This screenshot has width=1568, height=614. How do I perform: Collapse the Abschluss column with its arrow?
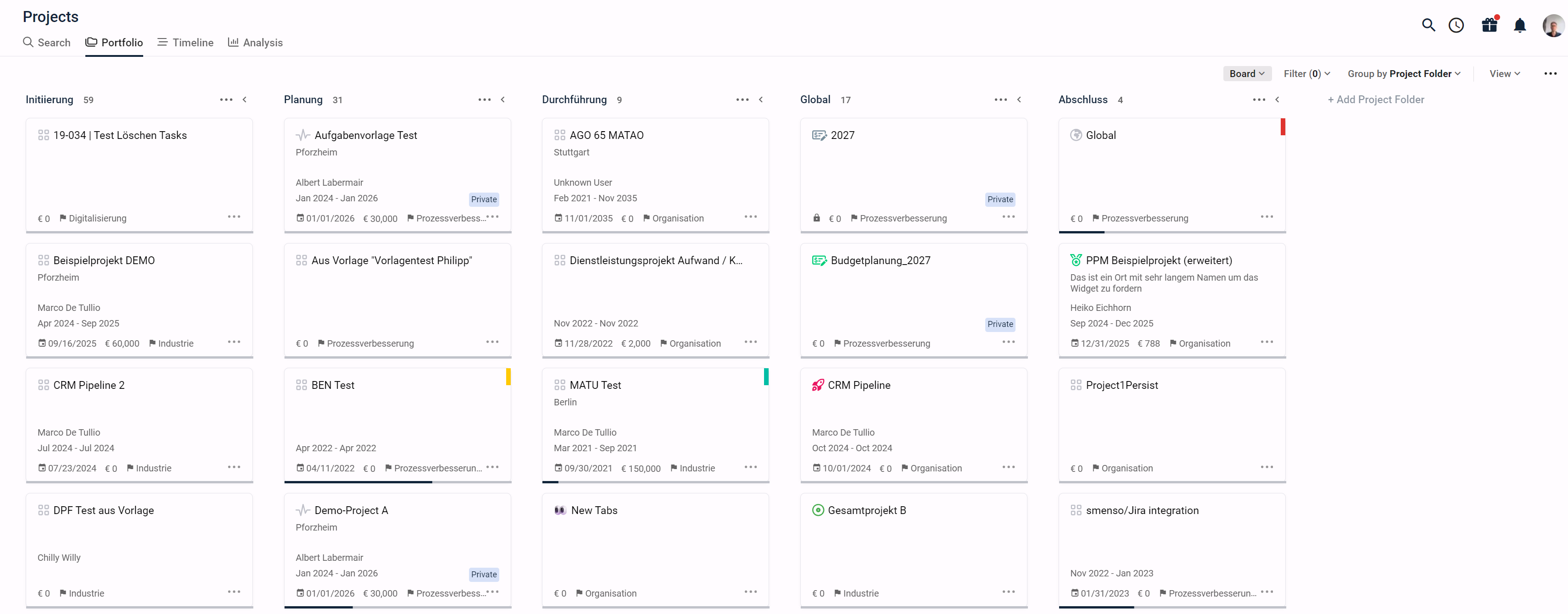(x=1277, y=99)
